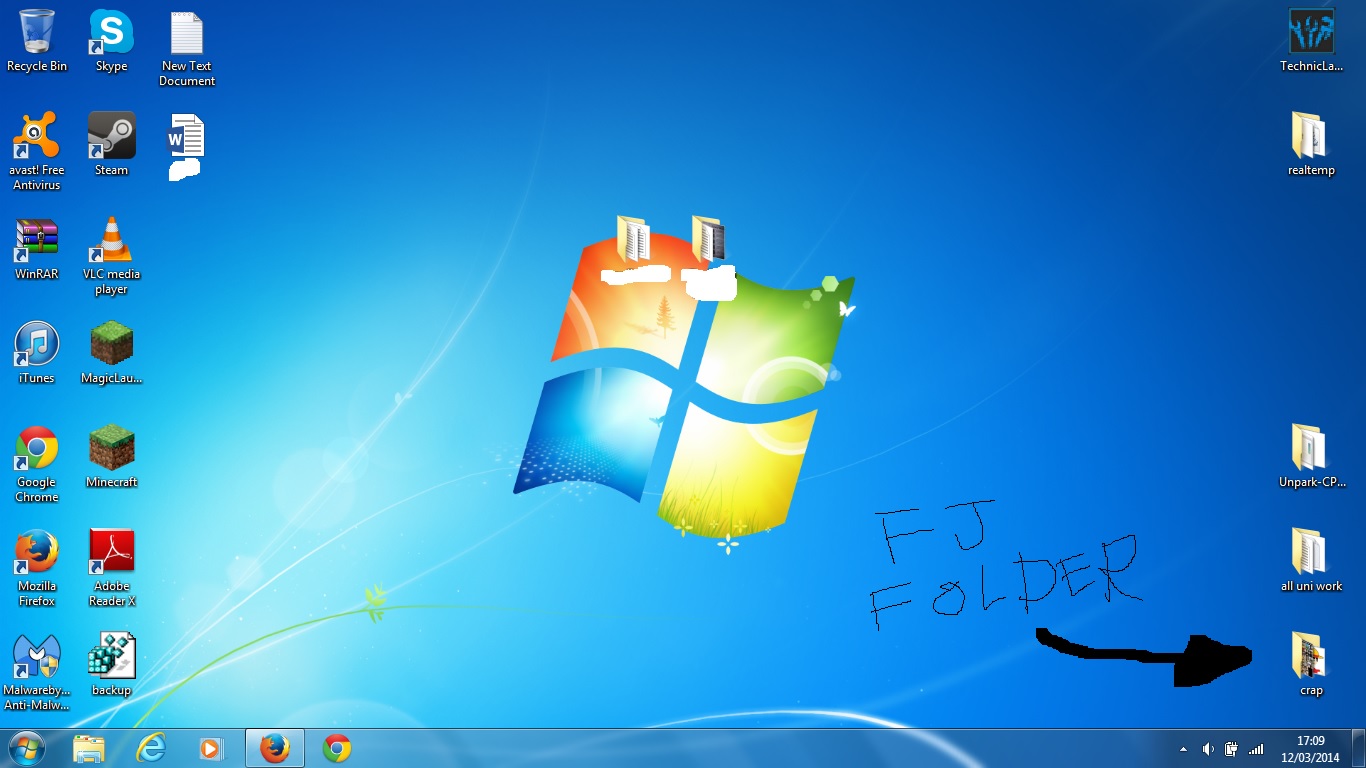The image size is (1366, 768).
Task: Open the clock showing 17:09
Action: 1311,749
